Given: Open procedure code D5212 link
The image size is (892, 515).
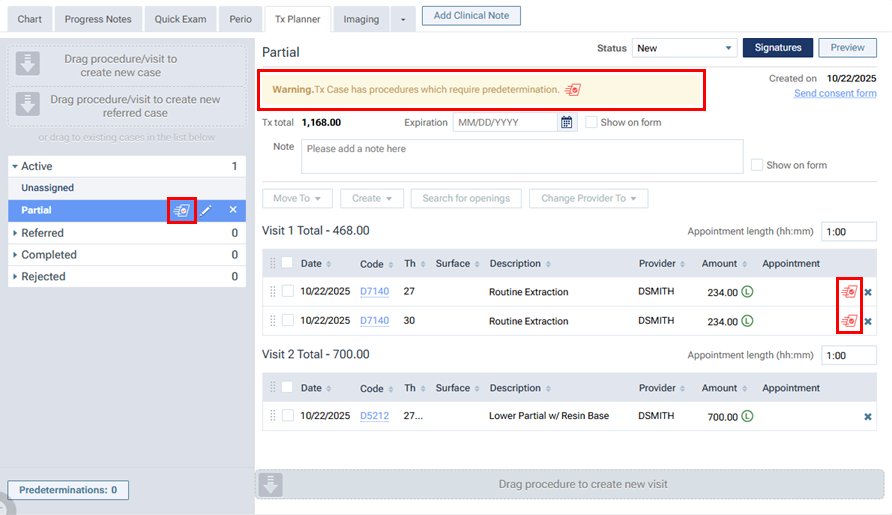Looking at the screenshot, I should click(x=374, y=416).
